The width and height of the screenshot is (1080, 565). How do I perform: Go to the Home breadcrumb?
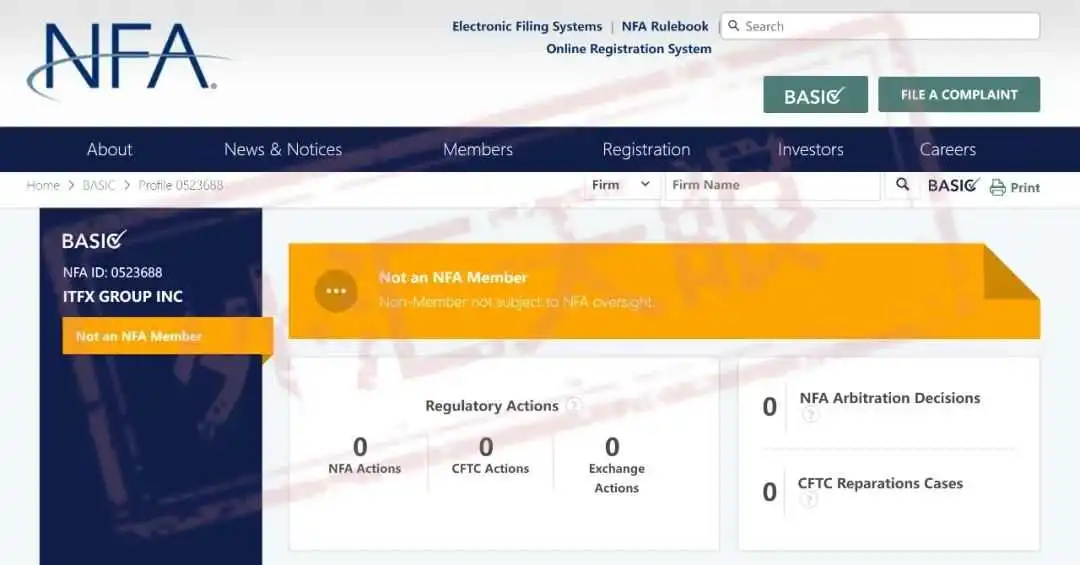(x=43, y=185)
